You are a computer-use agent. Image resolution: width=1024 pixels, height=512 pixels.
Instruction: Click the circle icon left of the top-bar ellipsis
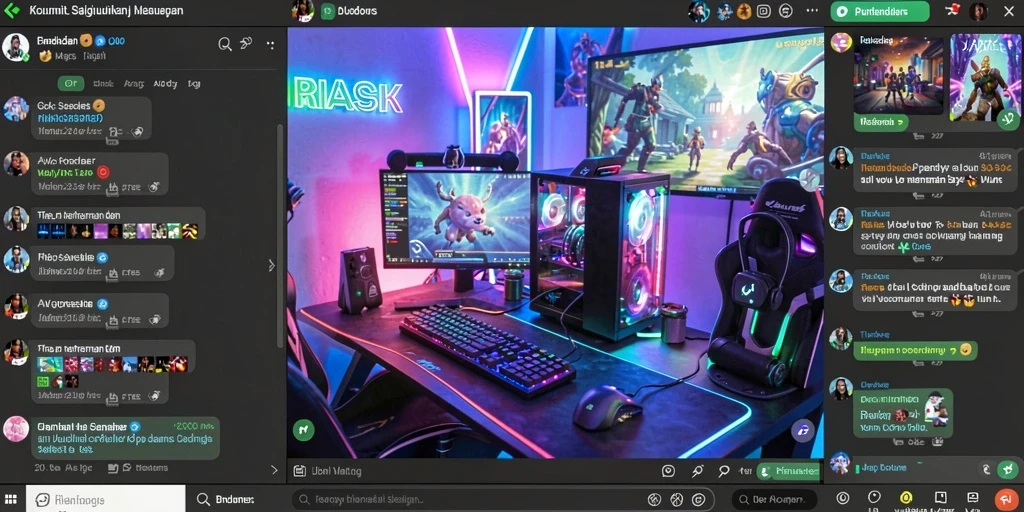(x=786, y=11)
